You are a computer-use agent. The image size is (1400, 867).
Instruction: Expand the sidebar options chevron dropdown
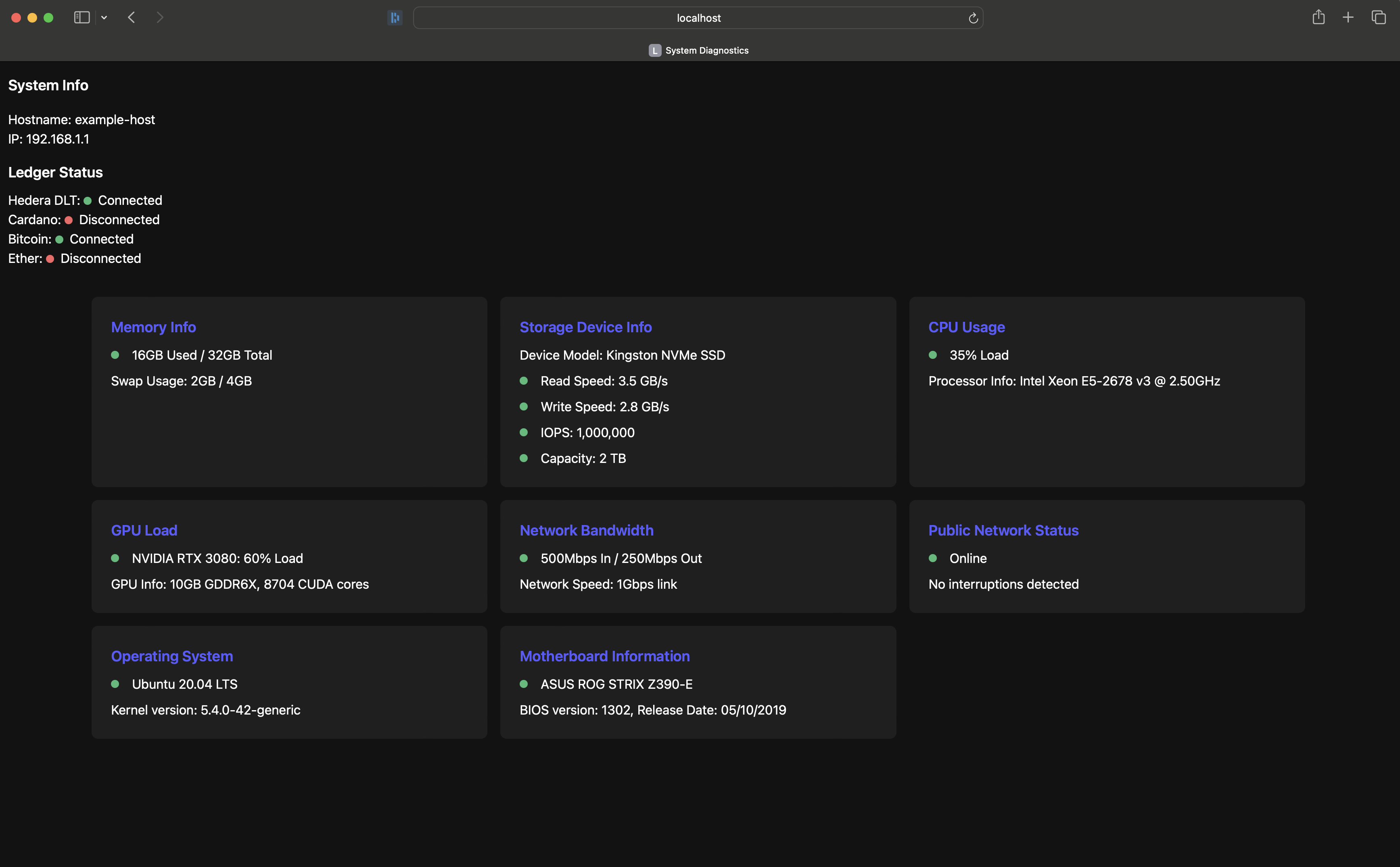104,18
